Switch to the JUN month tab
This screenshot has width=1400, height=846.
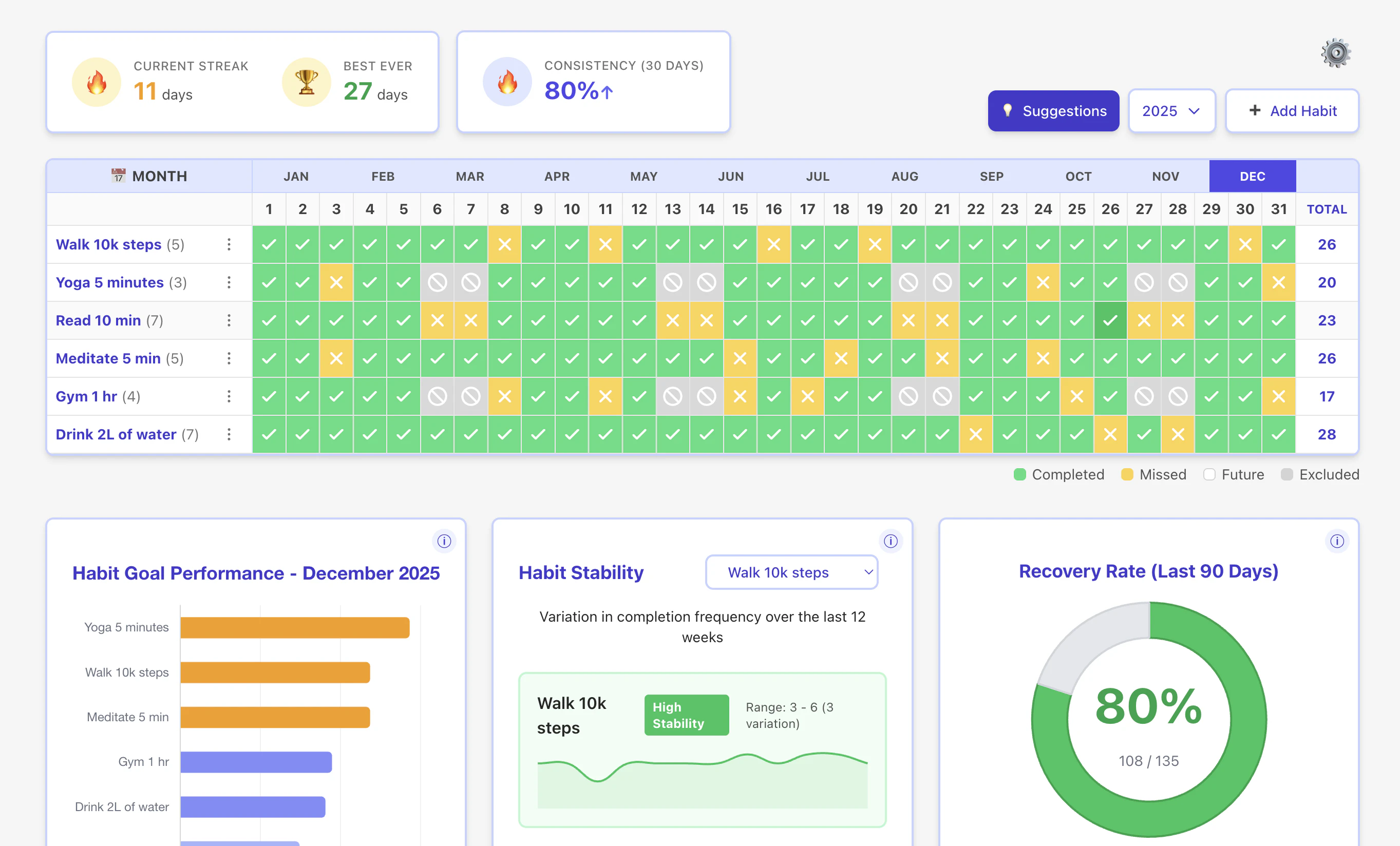click(731, 177)
